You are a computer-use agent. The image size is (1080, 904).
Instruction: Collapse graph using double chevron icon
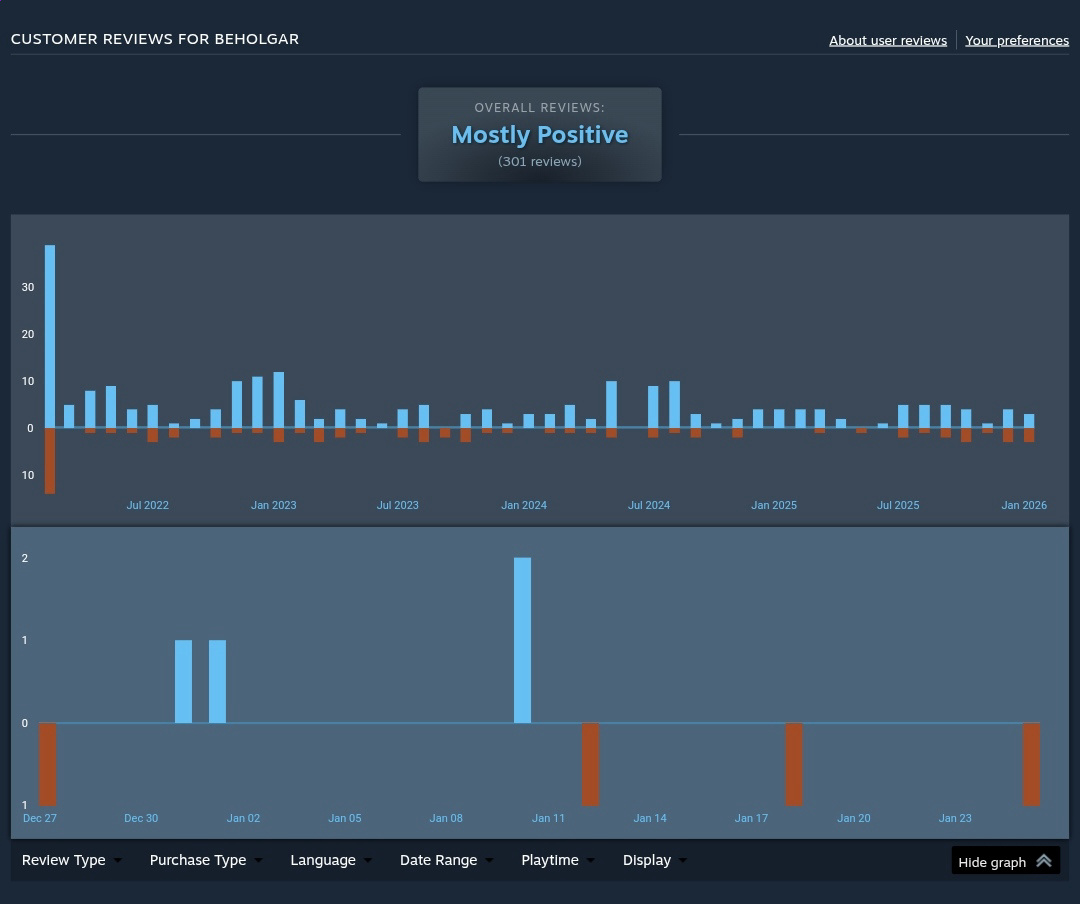tap(1043, 861)
